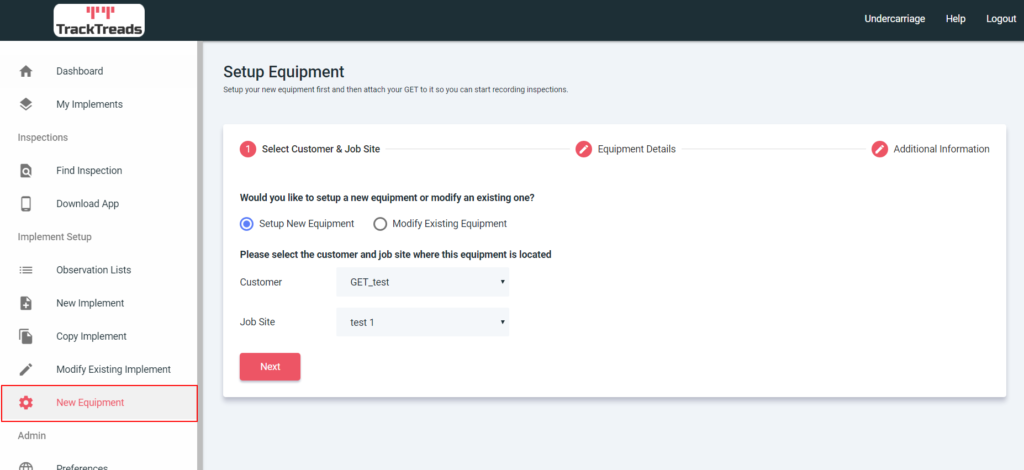
Task: Select New Equipment in the sidebar
Action: pos(99,403)
